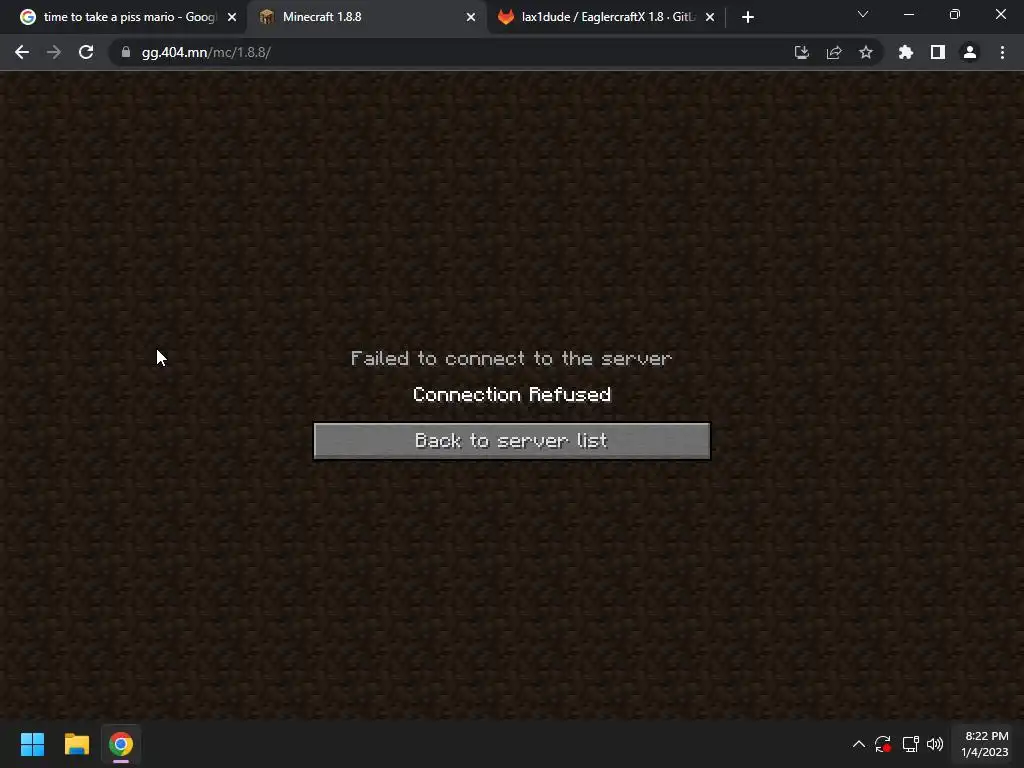The width and height of the screenshot is (1024, 768).
Task: Close the Google search tab
Action: pos(232,17)
